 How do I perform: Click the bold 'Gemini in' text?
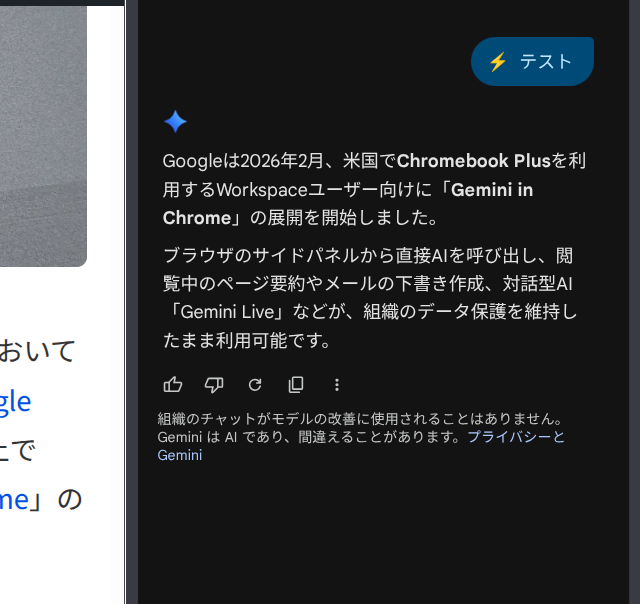pyautogui.click(x=492, y=190)
